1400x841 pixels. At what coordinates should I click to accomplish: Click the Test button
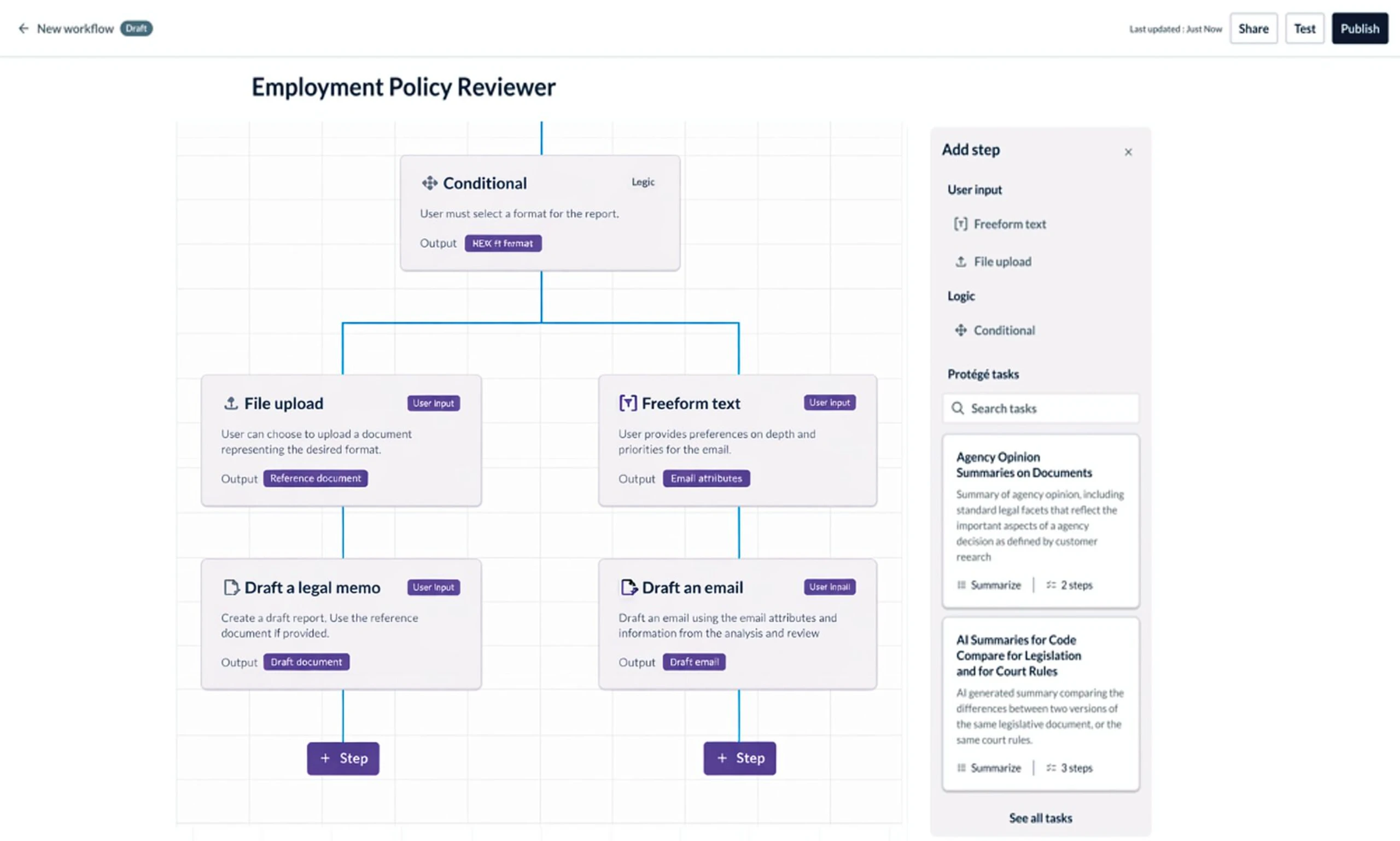pyautogui.click(x=1304, y=29)
